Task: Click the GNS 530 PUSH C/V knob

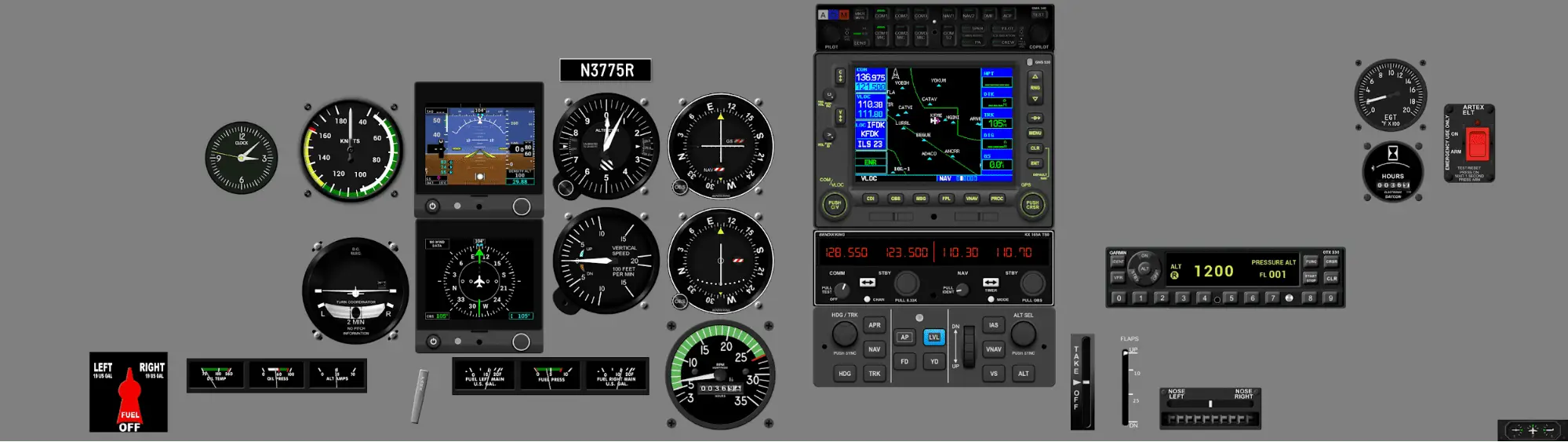Action: coord(835,205)
